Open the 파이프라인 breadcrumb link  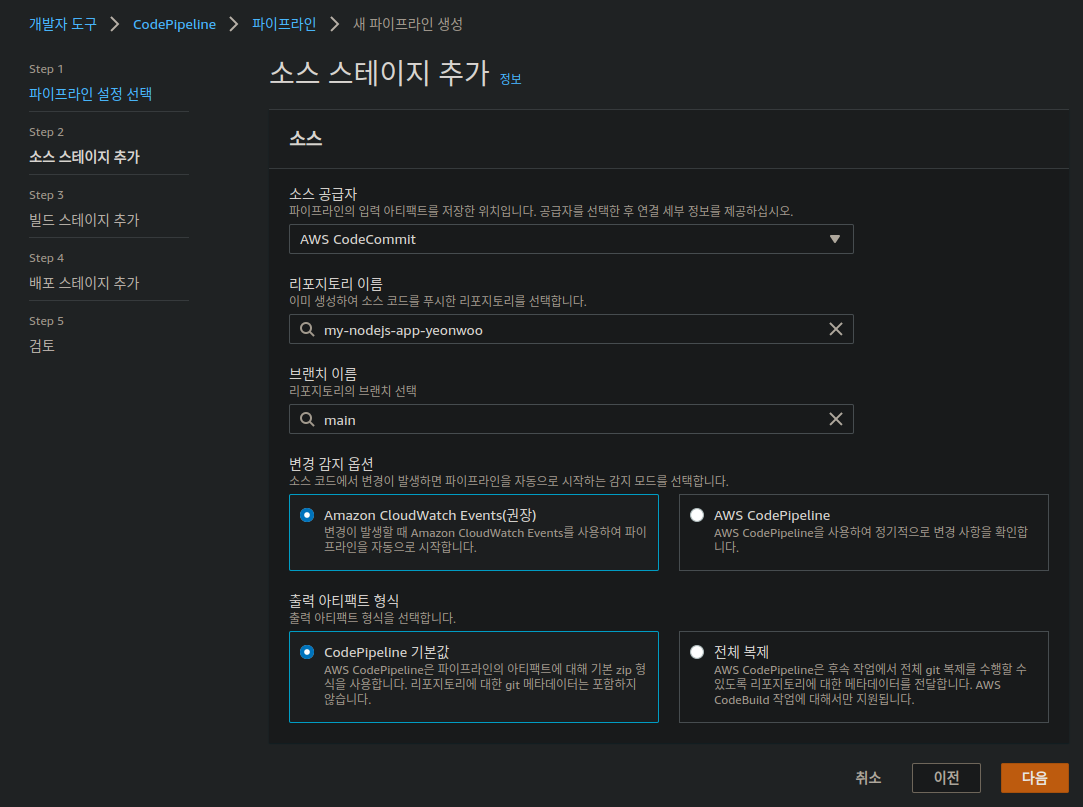pos(284,24)
